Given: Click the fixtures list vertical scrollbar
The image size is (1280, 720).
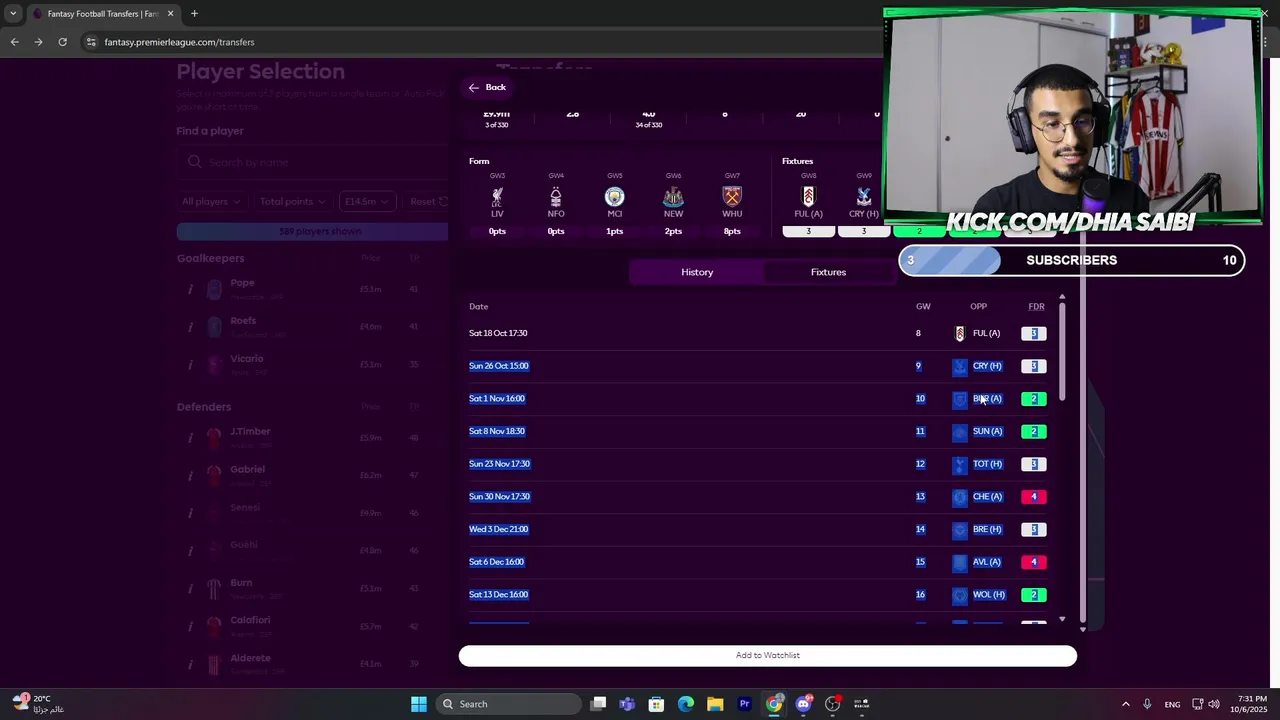Looking at the screenshot, I should pyautogui.click(x=1062, y=350).
